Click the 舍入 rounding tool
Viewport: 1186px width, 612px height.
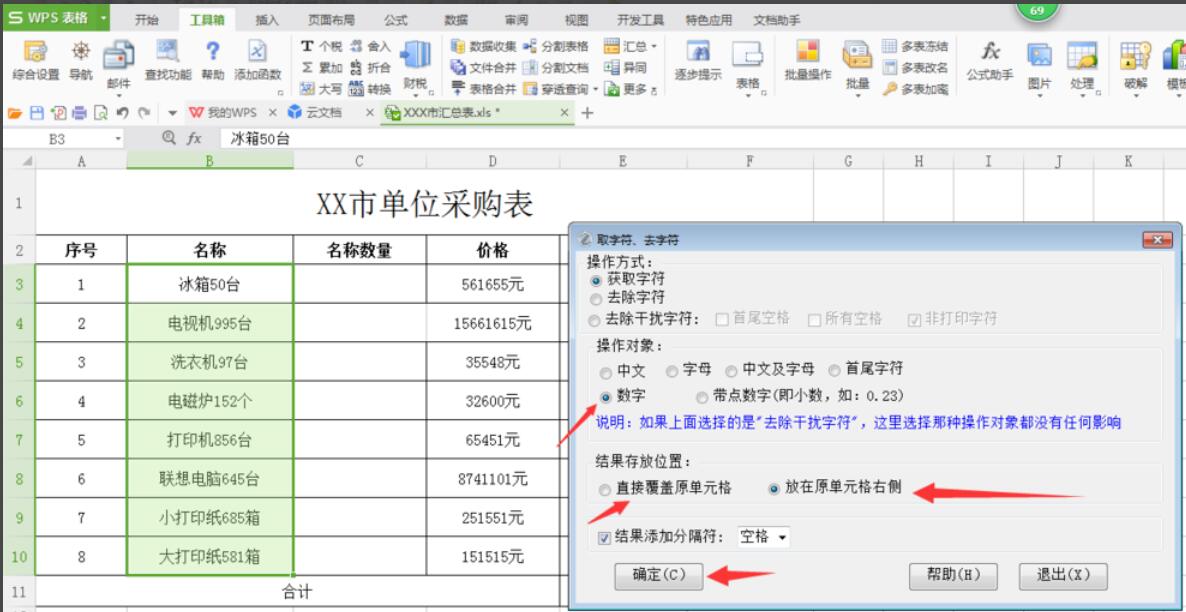tap(370, 47)
